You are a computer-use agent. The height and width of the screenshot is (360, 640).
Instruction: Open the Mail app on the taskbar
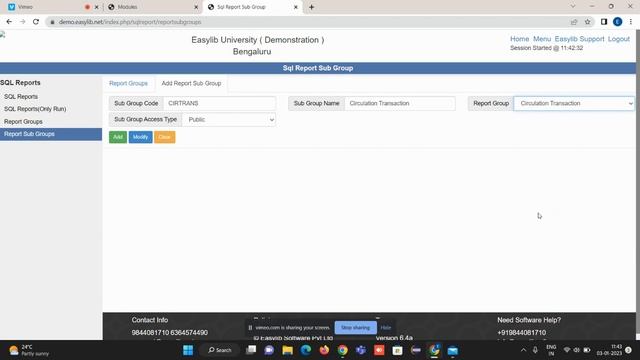click(453, 350)
